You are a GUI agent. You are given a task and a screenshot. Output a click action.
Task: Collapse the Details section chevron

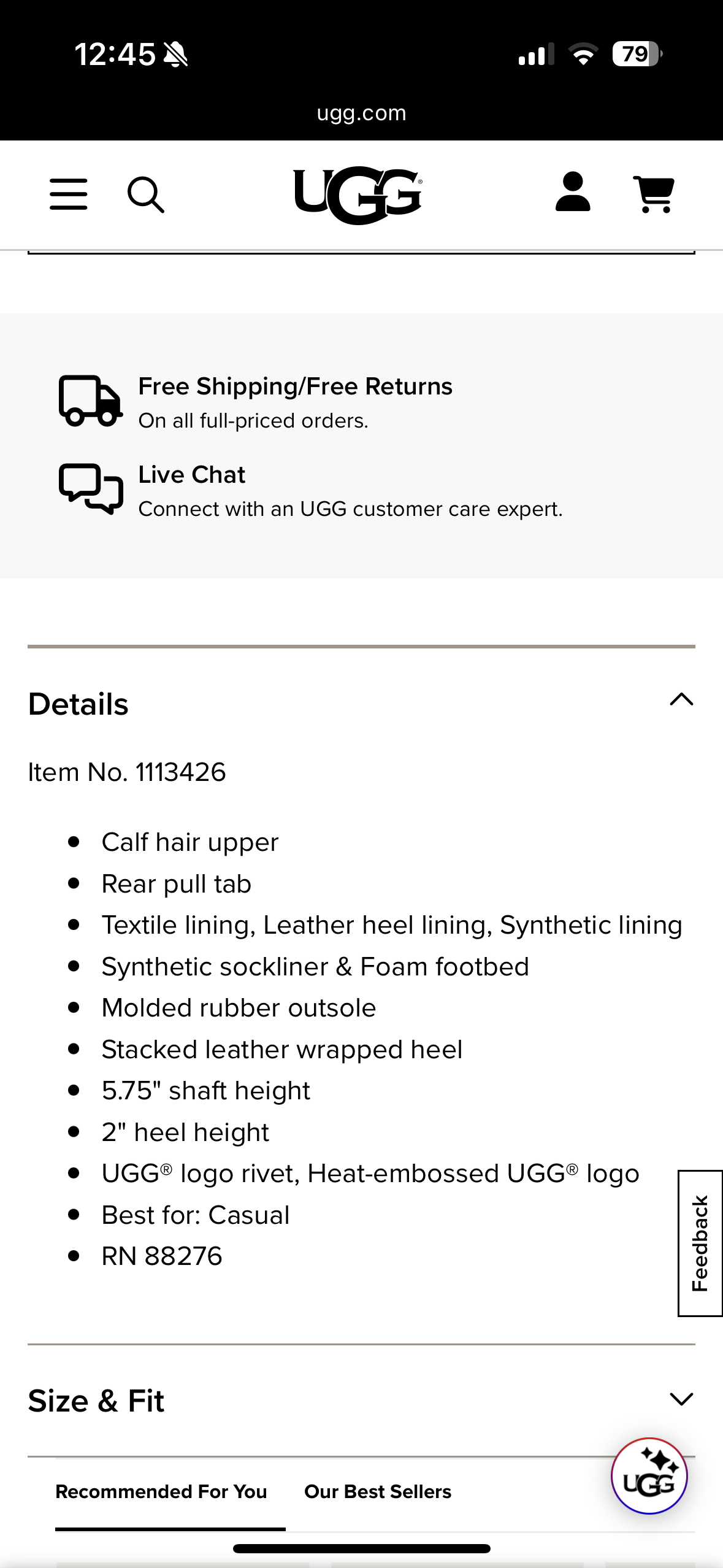pyautogui.click(x=681, y=701)
